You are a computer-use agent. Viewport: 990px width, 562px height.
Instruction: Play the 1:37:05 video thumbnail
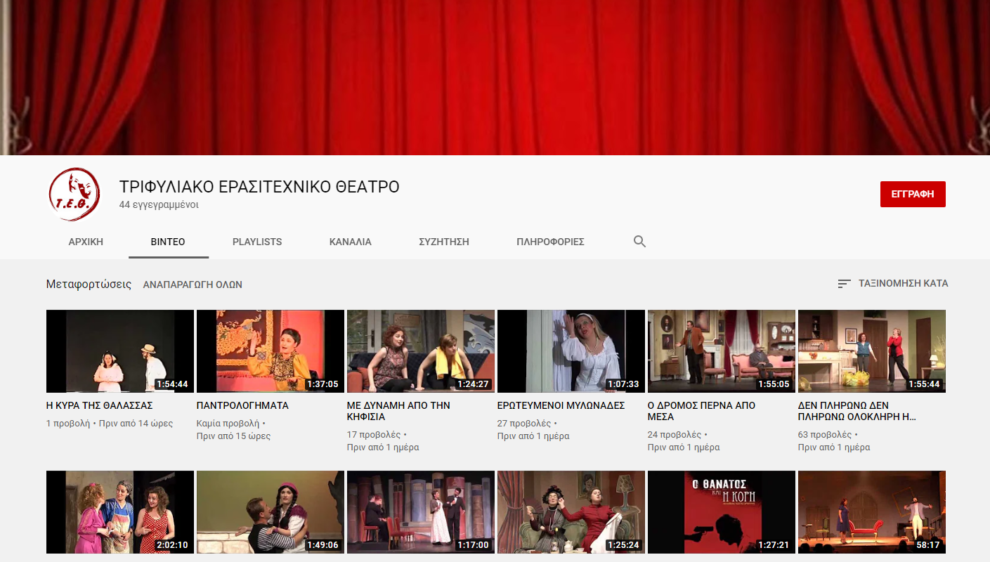click(x=270, y=351)
